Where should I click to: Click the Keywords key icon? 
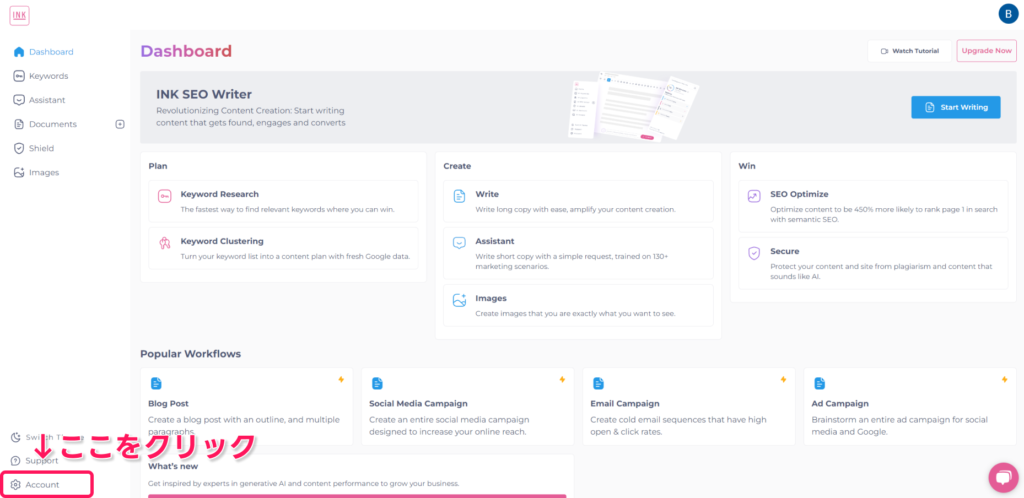coord(19,76)
